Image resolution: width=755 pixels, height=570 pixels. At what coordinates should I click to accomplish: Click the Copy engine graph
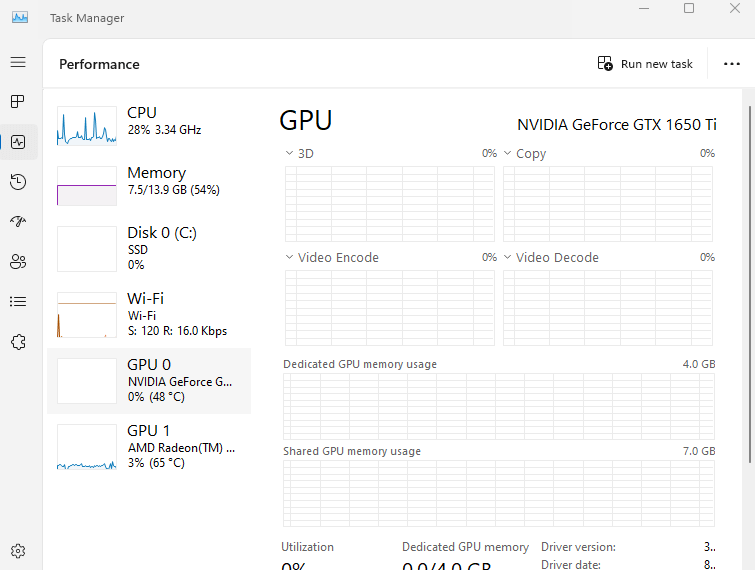pyautogui.click(x=608, y=204)
